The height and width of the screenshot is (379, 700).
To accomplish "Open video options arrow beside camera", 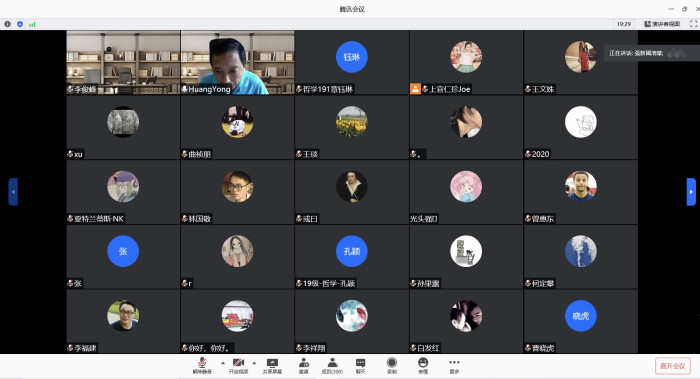I will coord(254,363).
